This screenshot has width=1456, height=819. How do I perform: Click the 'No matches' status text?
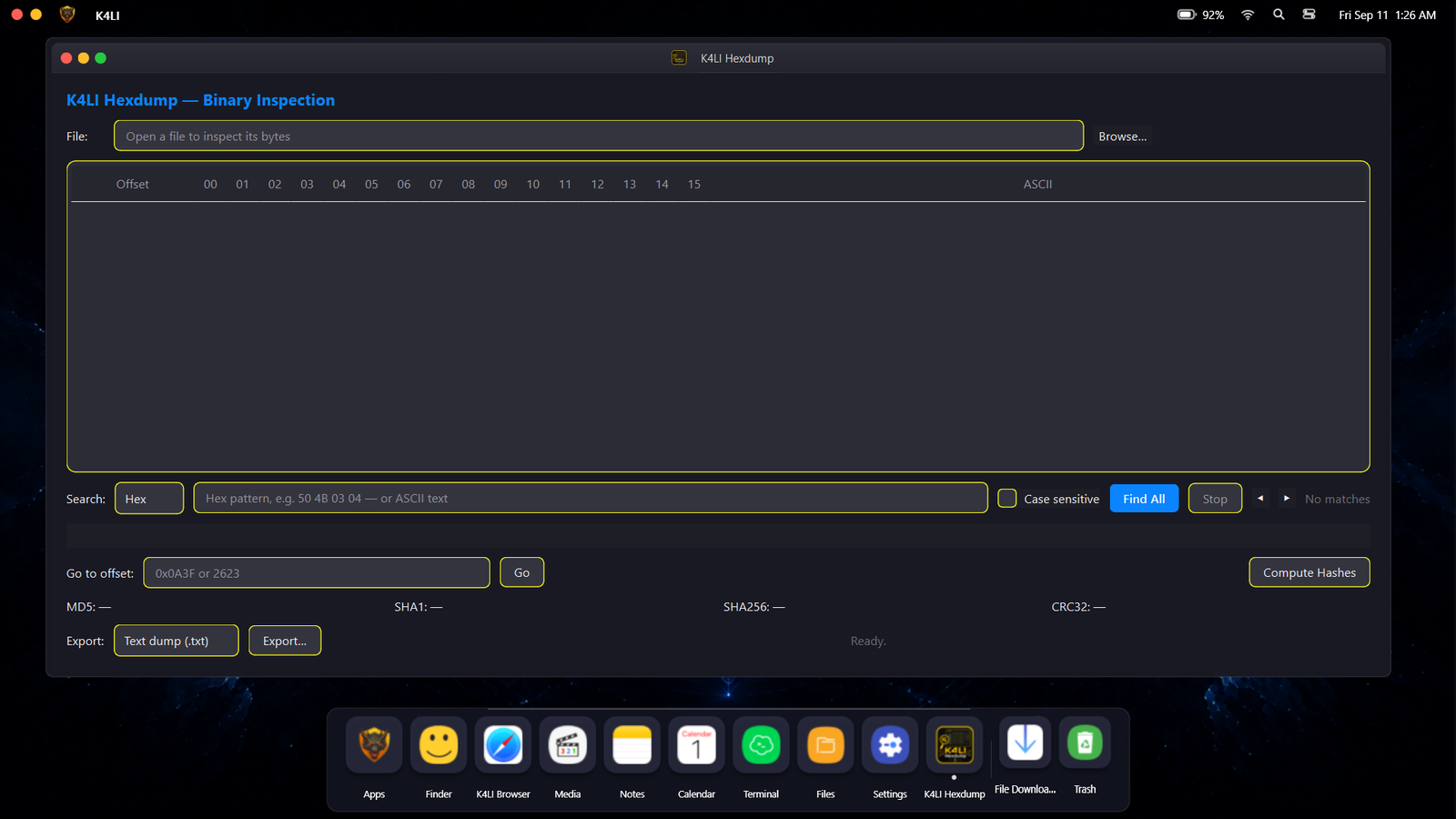(1337, 499)
